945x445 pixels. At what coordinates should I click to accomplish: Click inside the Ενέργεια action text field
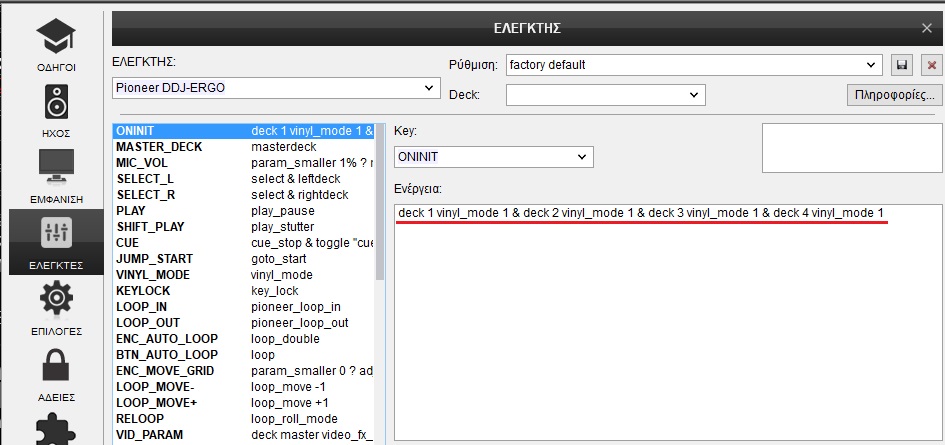coord(666,320)
